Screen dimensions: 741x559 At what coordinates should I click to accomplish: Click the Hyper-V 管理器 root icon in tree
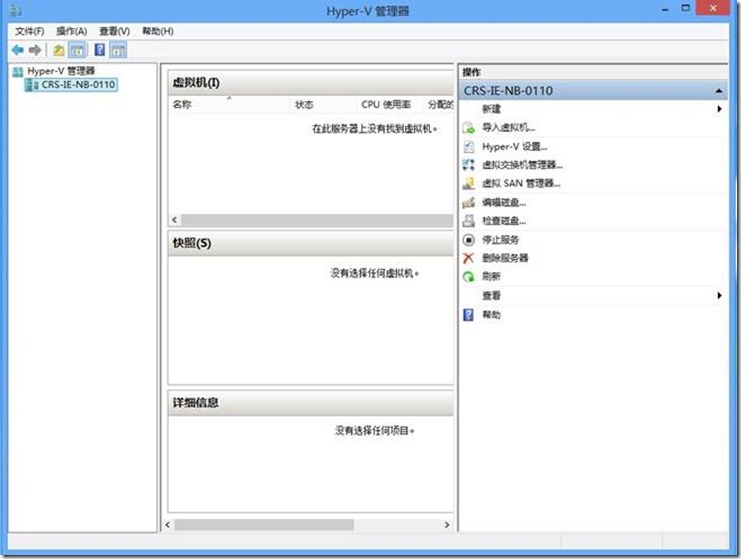pyautogui.click(x=18, y=72)
